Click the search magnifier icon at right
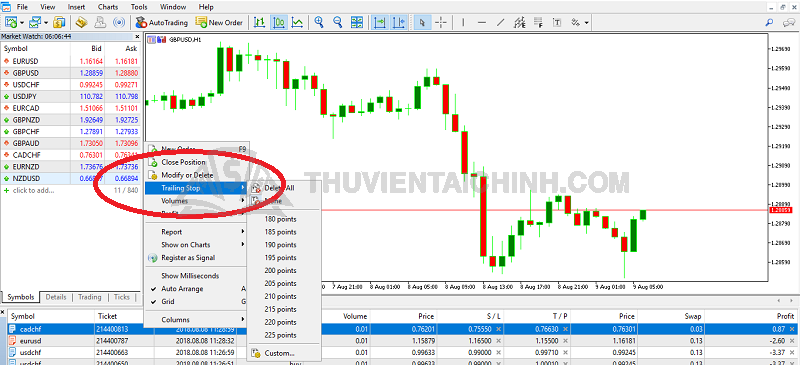 770,22
